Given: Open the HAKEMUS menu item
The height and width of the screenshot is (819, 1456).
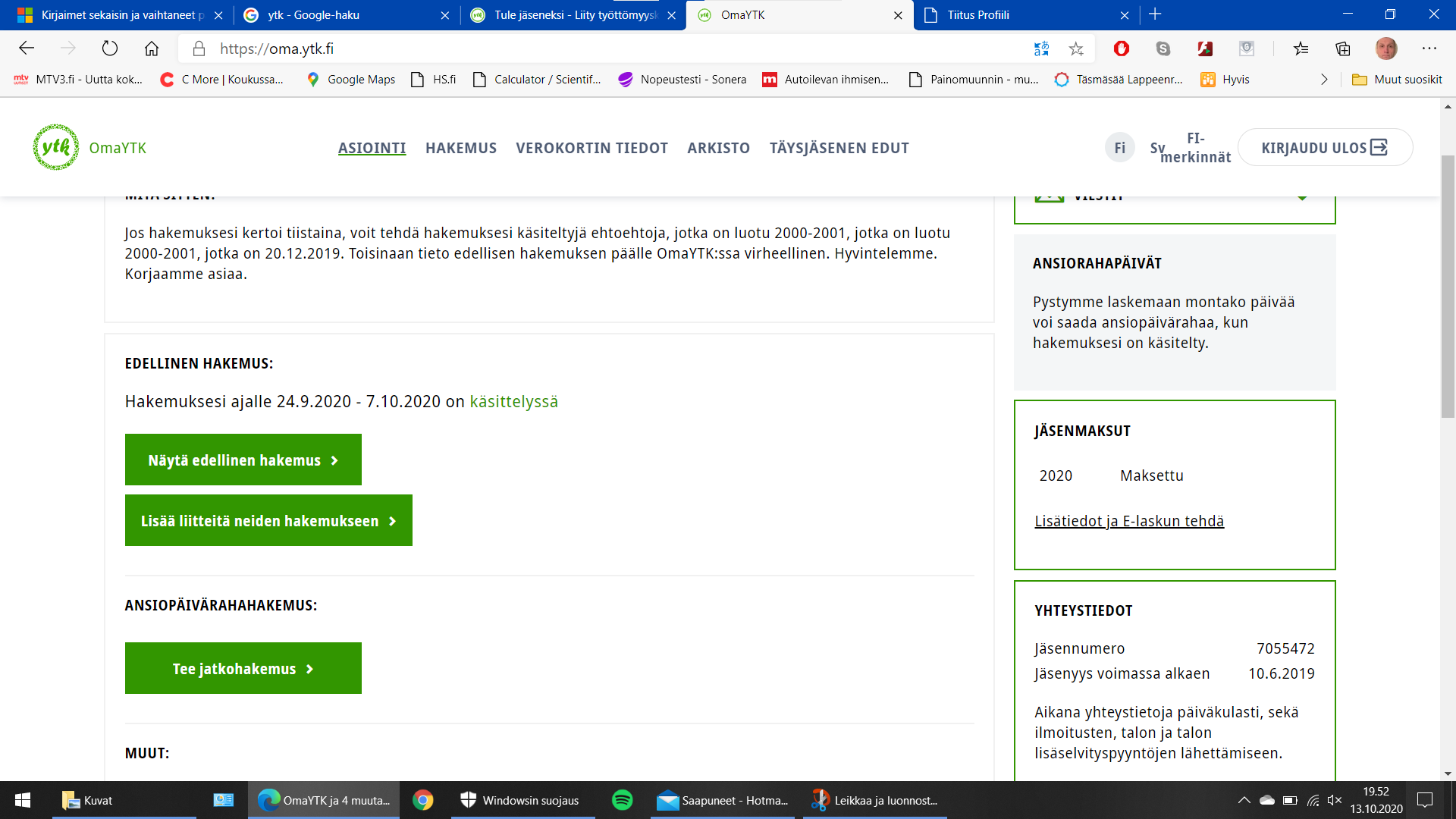Looking at the screenshot, I should pyautogui.click(x=460, y=148).
